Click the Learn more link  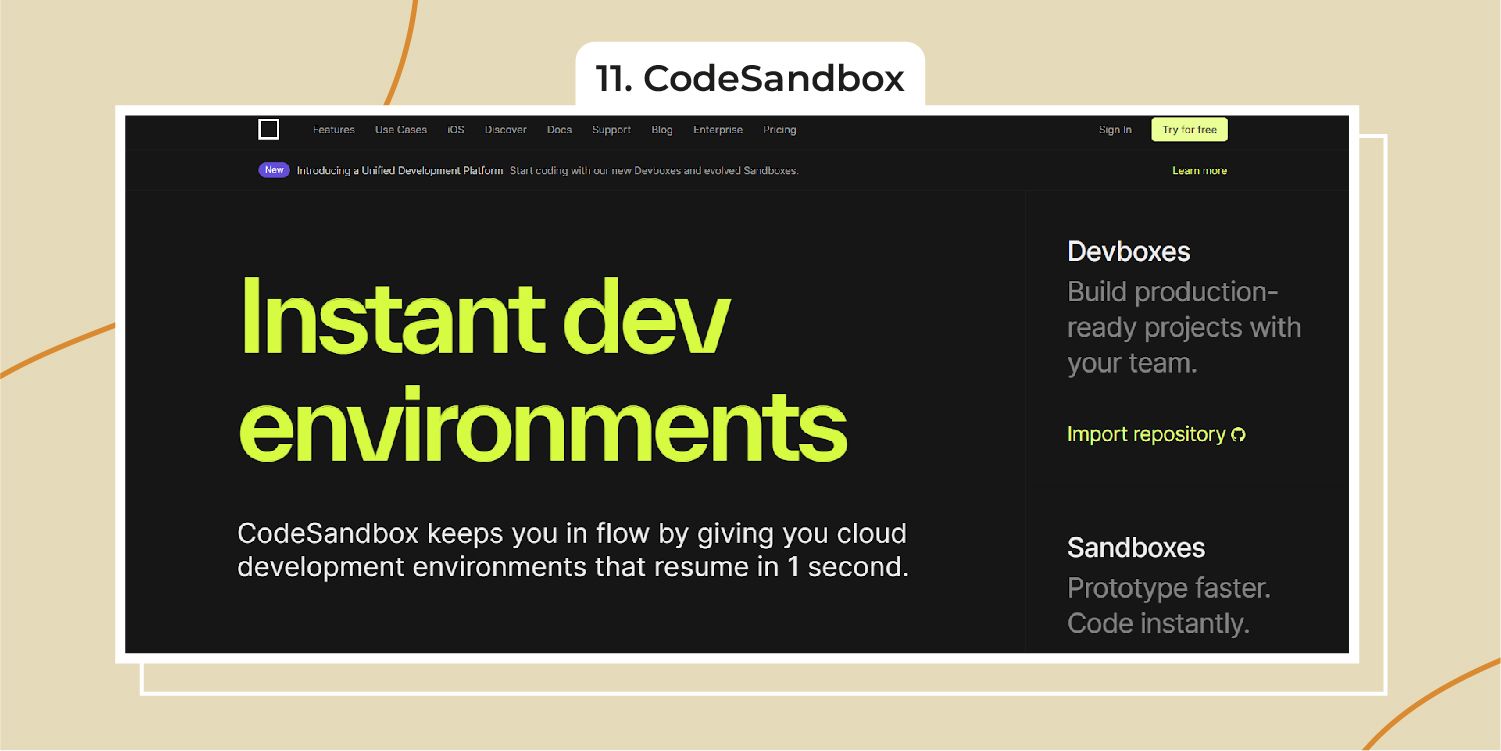tap(1200, 171)
